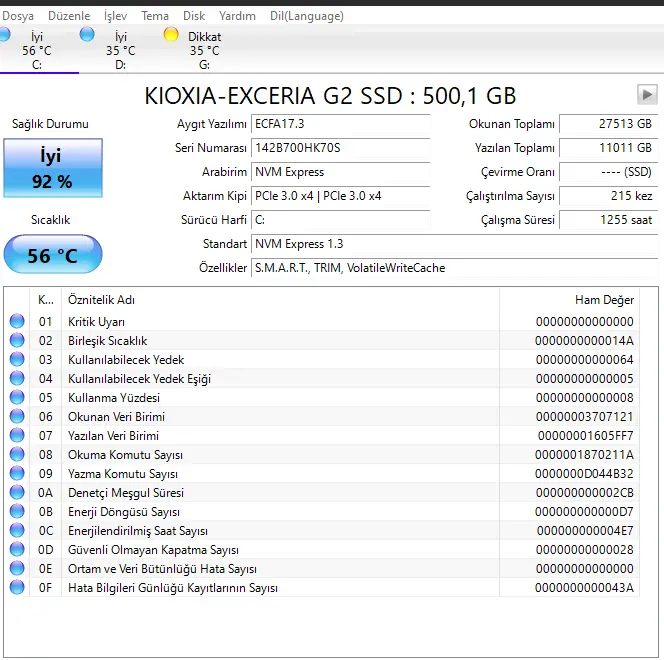Click status orb for Birleşik Sıcaklık row
Screen dimensions: 664x660
17,340
